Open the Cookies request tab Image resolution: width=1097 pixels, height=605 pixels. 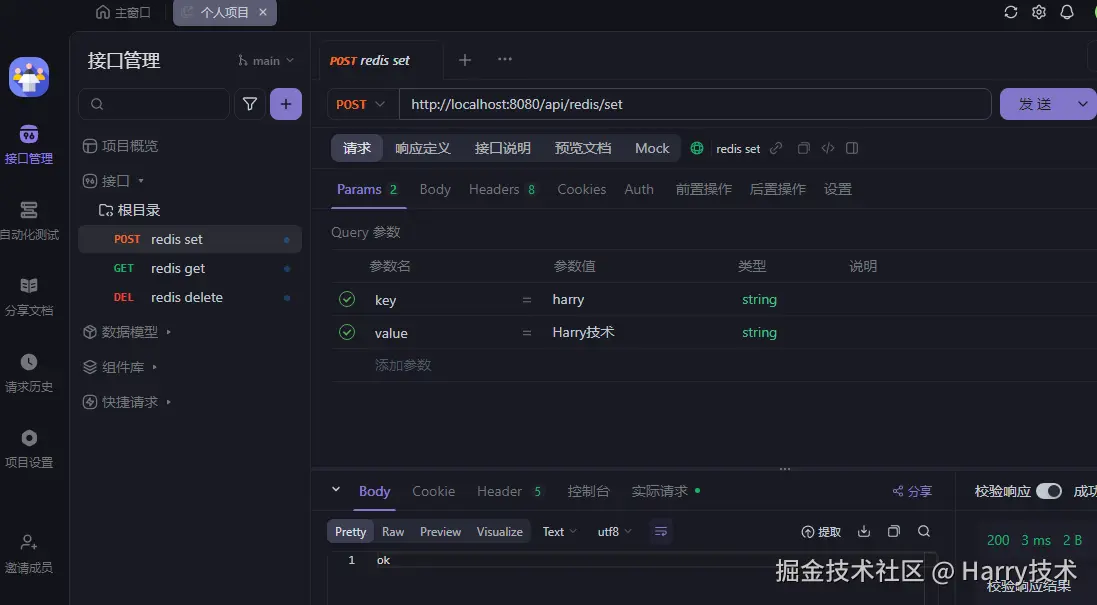point(581,190)
